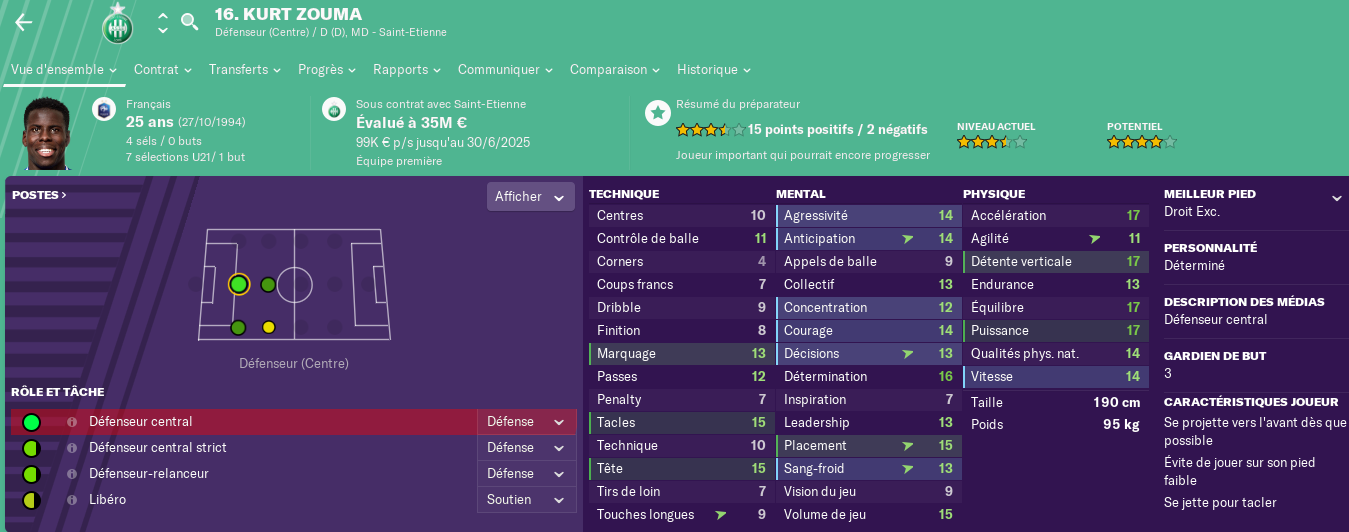The width and height of the screenshot is (1349, 532).
Task: Click info icon beside Défenseur-relanceur
Action: (71, 474)
